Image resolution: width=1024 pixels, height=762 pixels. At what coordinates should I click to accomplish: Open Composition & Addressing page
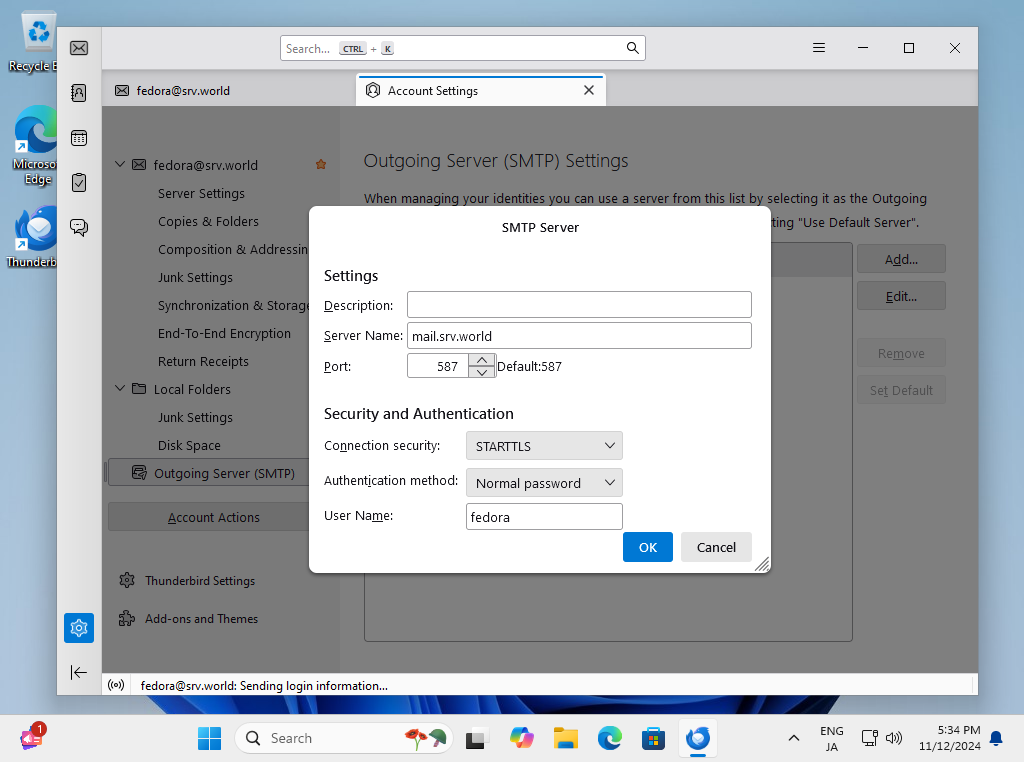point(232,249)
